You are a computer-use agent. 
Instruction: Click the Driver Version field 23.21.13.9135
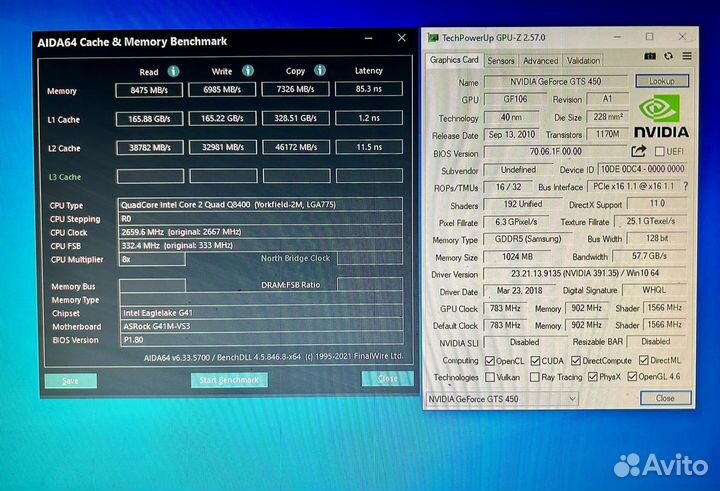[x=585, y=273]
